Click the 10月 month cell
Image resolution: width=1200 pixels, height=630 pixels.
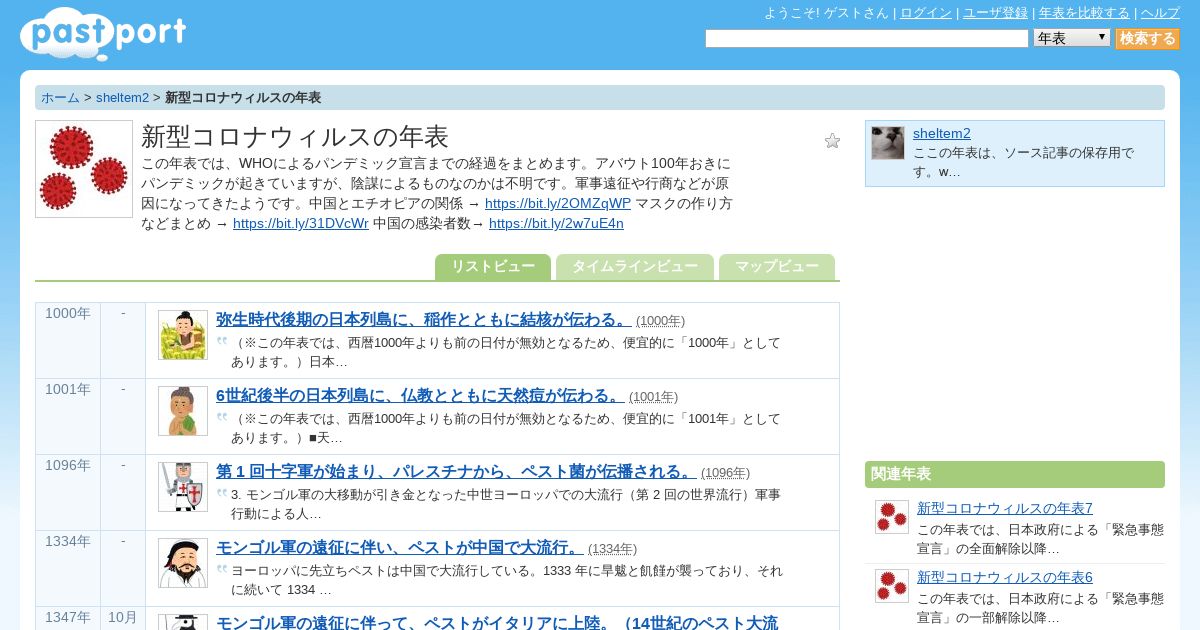click(x=123, y=618)
